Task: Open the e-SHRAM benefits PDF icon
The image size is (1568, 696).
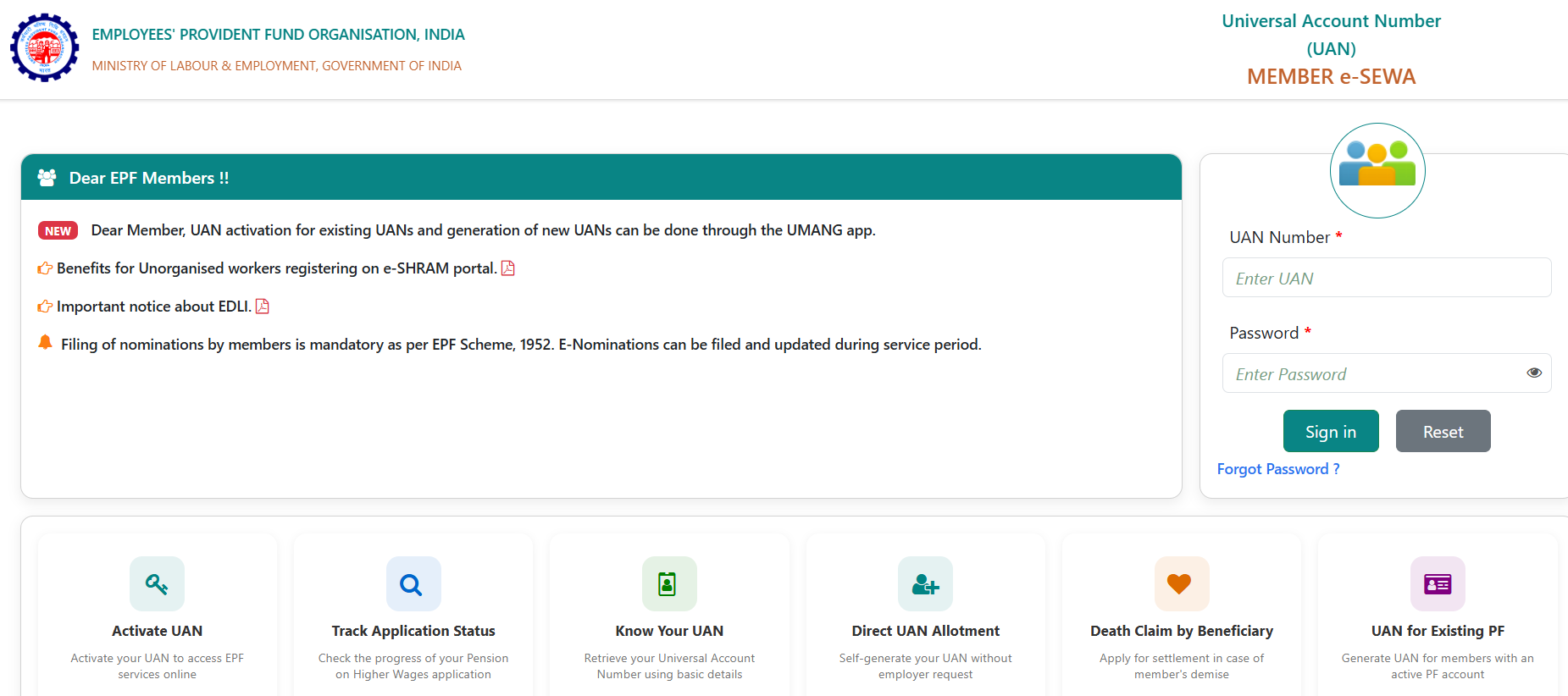Action: (x=508, y=268)
